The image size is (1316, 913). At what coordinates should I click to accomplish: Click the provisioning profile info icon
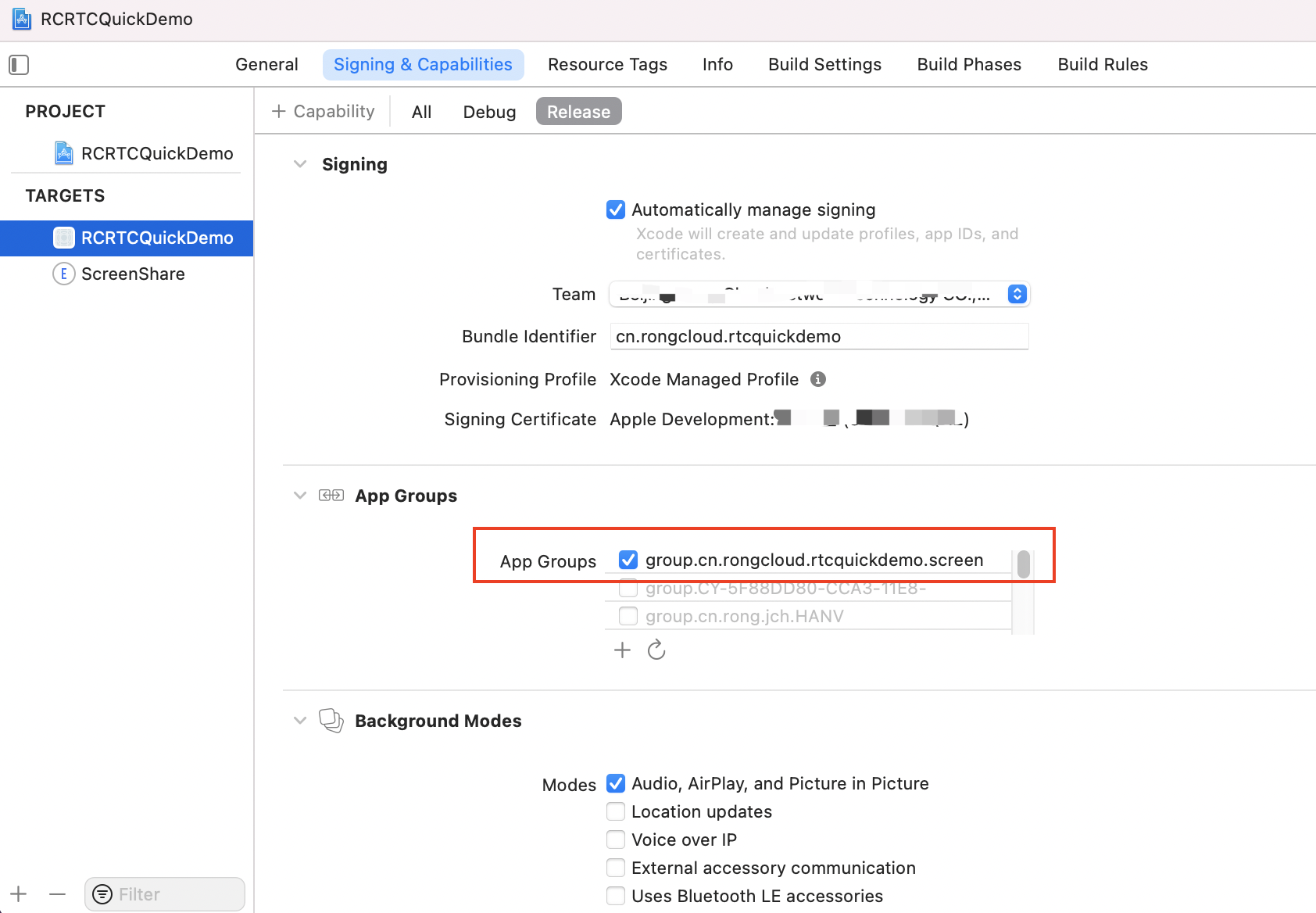818,379
